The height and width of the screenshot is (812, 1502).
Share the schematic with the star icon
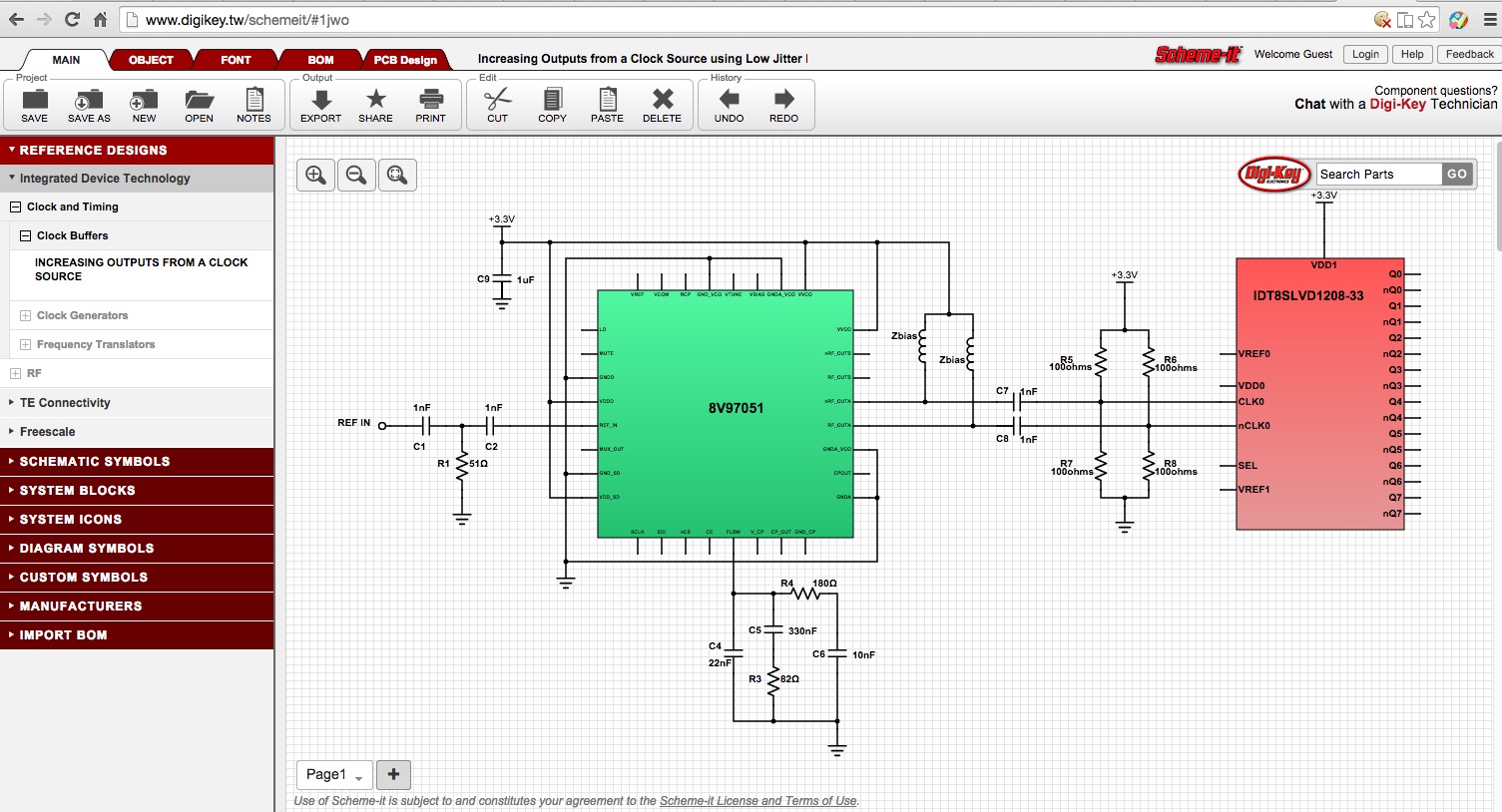tap(375, 105)
